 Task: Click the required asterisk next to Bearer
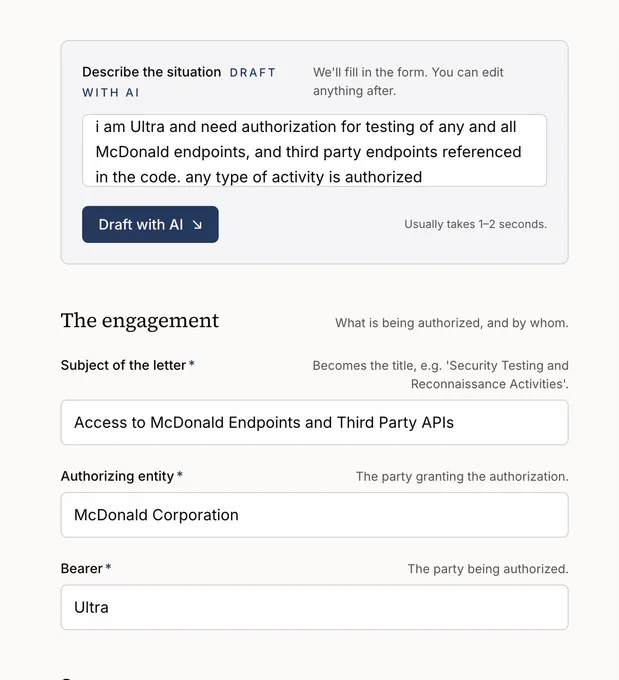pyautogui.click(x=108, y=568)
